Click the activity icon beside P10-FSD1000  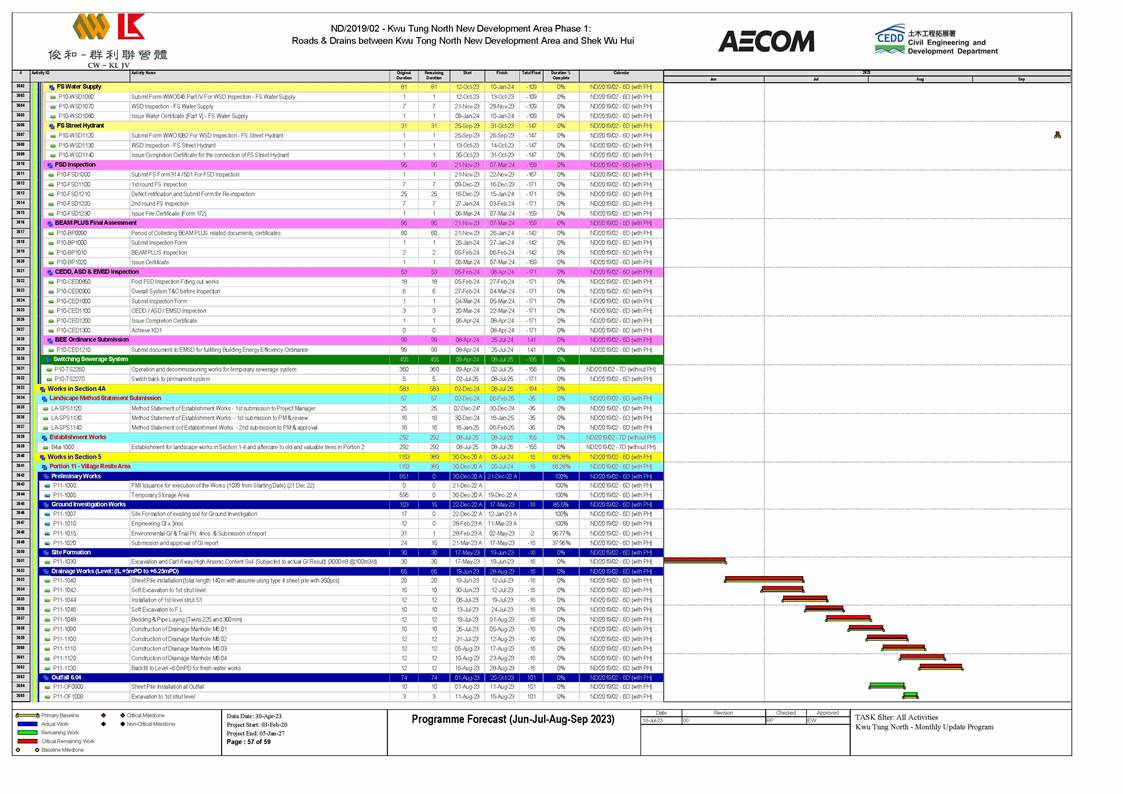(x=52, y=175)
